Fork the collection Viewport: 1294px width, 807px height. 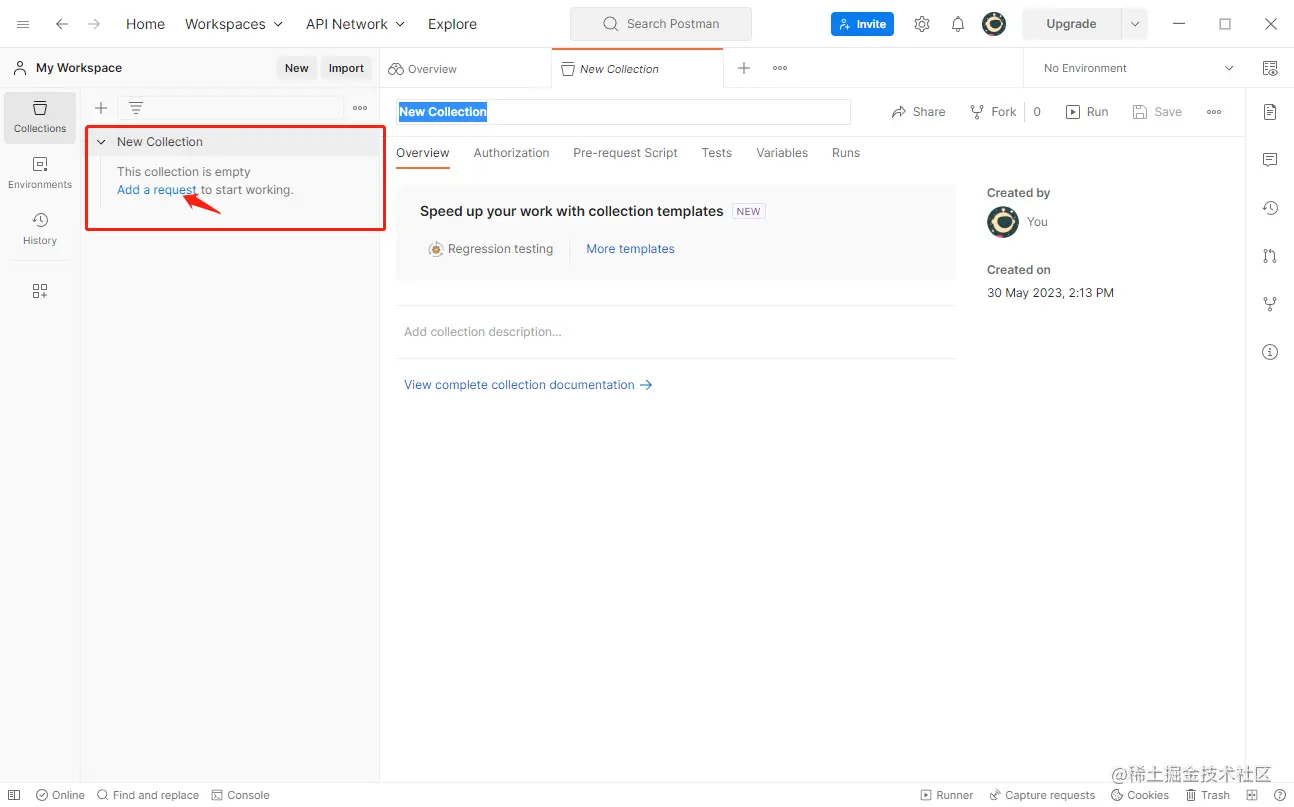pos(993,112)
